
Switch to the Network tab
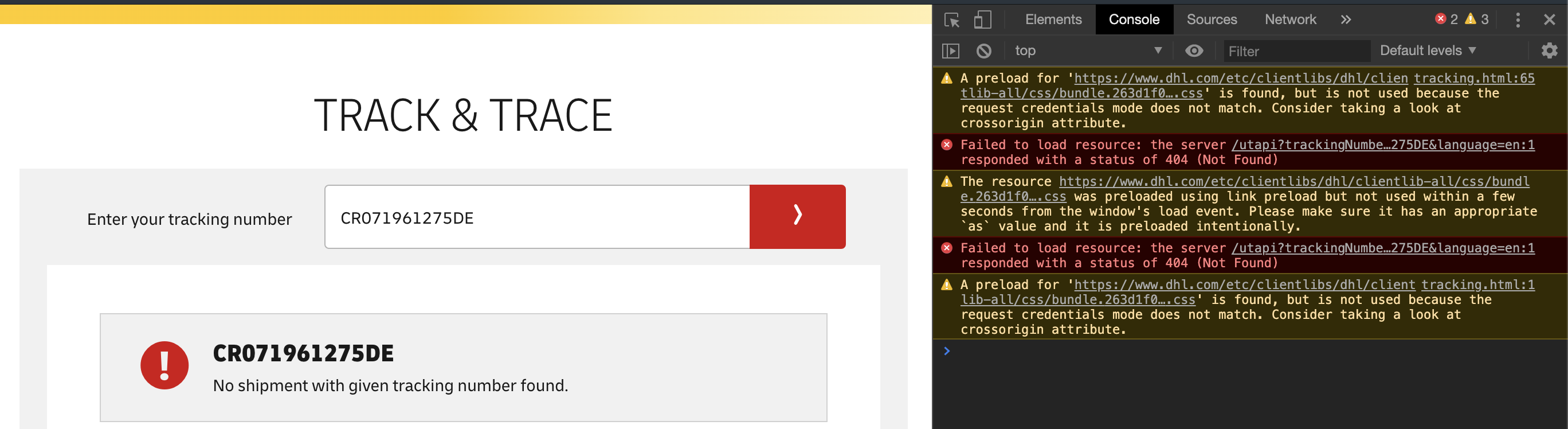1290,20
